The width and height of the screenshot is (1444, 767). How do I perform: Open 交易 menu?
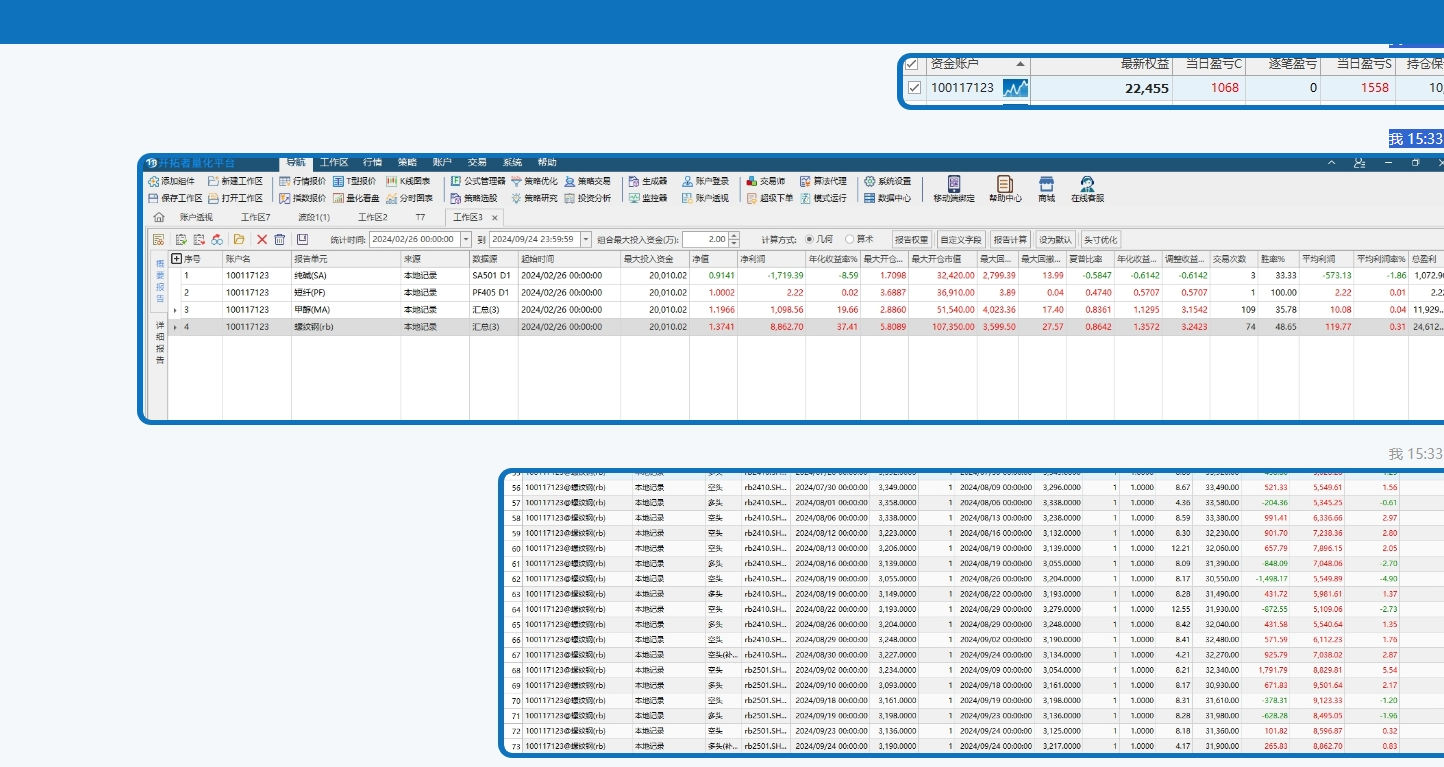[477, 162]
